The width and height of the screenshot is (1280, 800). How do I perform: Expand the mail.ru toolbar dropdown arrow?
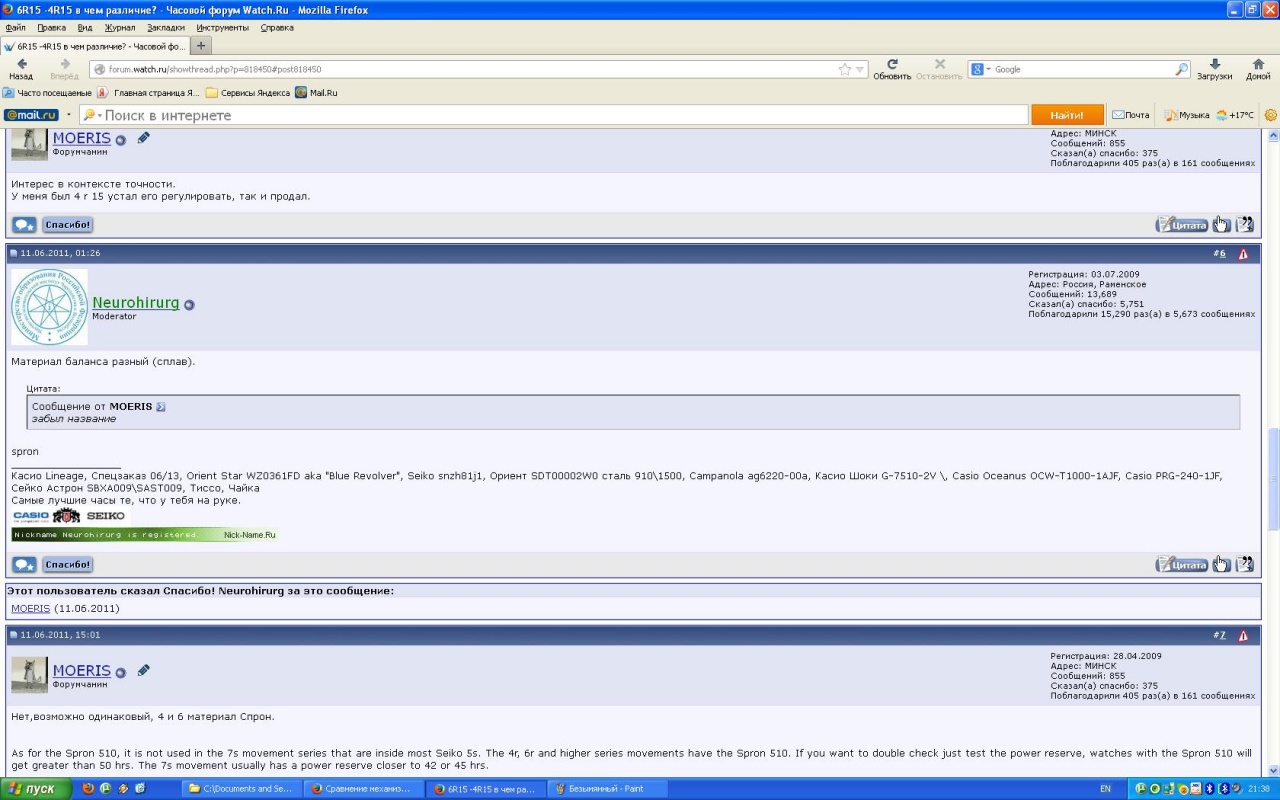[69, 115]
